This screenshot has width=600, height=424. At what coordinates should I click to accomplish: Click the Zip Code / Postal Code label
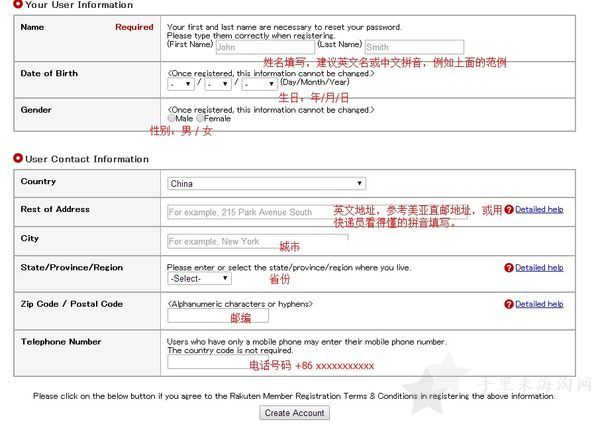(x=72, y=304)
